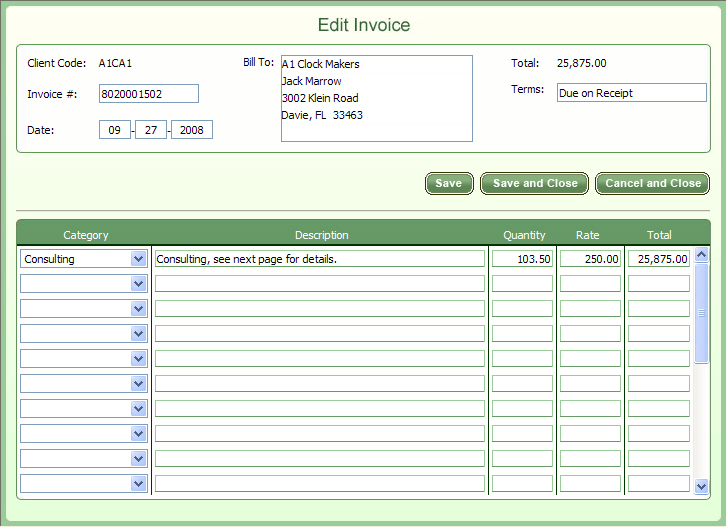This screenshot has height=527, width=726.
Task: Click the Save and Close button
Action: [534, 183]
